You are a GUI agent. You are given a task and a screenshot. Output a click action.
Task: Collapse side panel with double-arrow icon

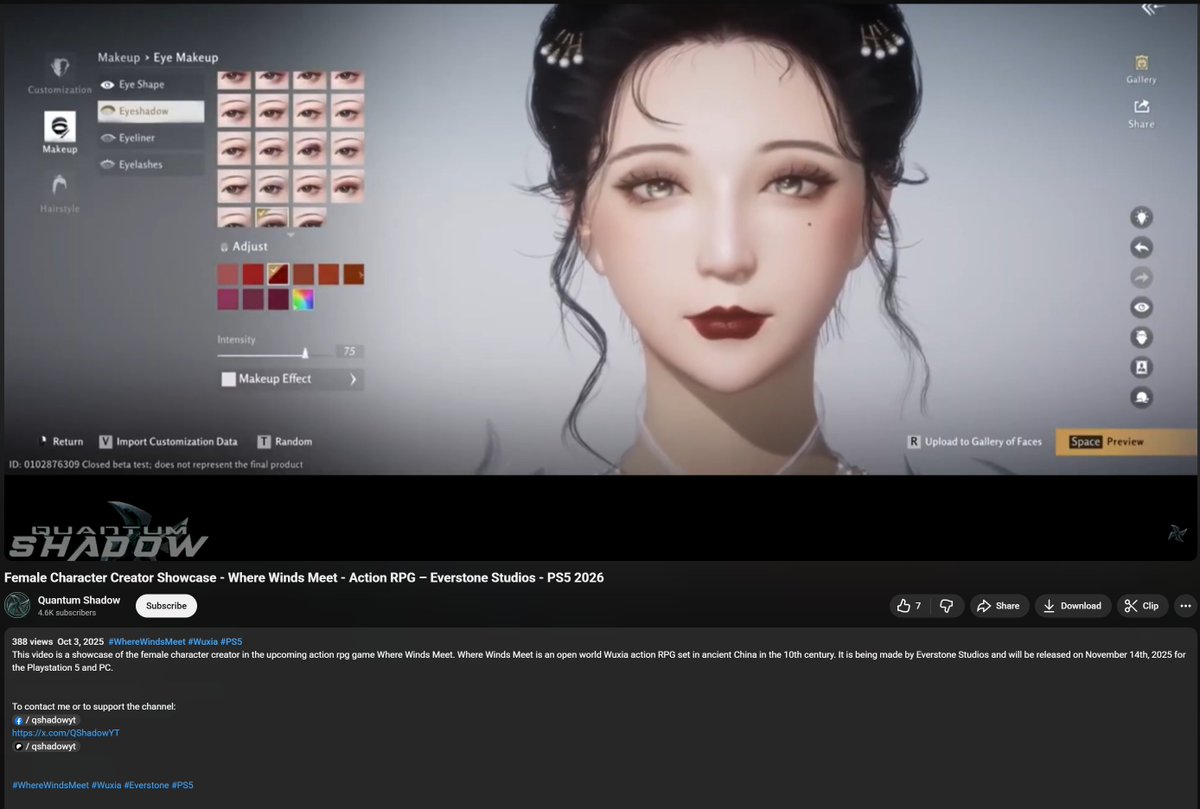point(1153,9)
